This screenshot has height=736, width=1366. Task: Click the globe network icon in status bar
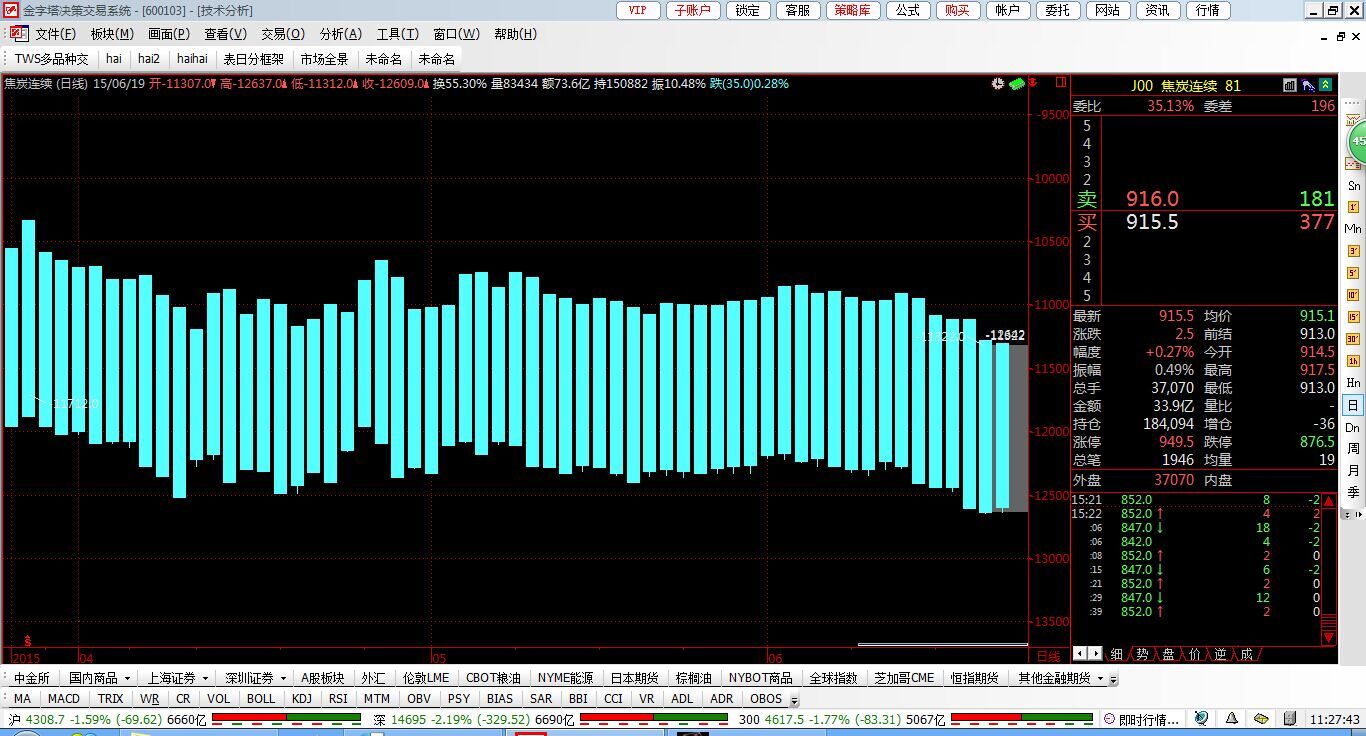point(1201,719)
